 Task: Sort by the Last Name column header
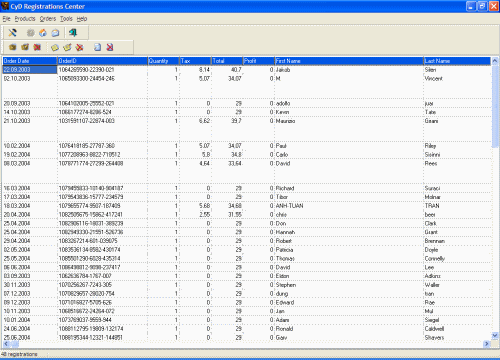click(x=457, y=61)
